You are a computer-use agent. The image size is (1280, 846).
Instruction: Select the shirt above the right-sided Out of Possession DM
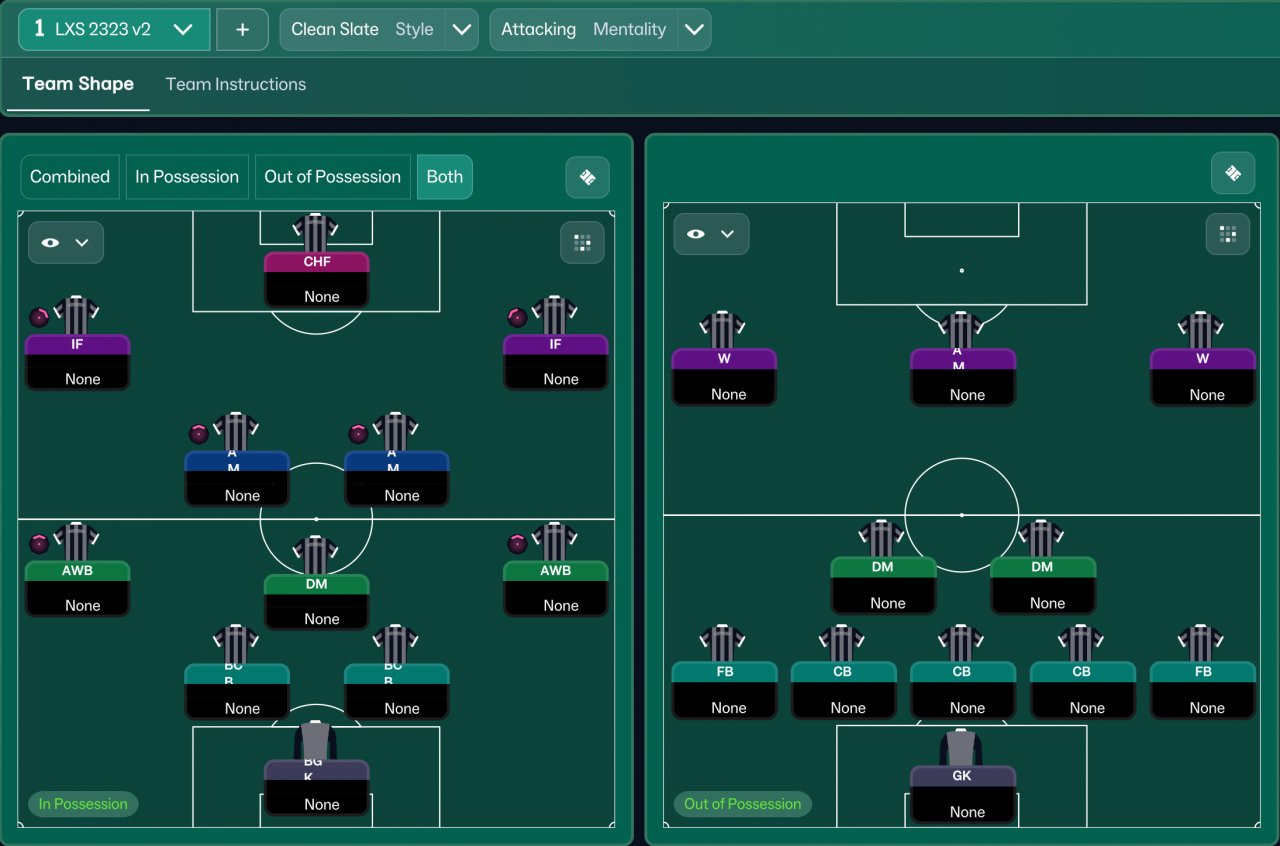click(x=1041, y=538)
